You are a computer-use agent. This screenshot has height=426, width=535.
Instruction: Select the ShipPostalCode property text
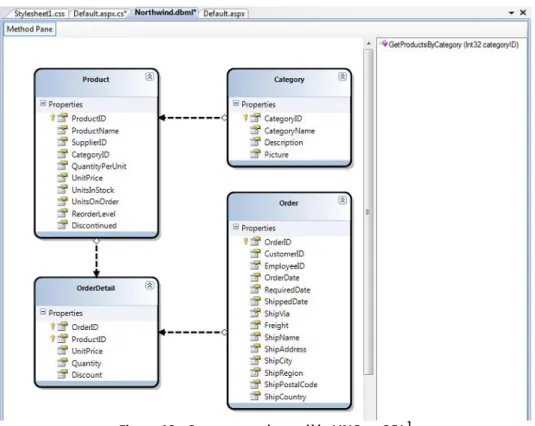(x=291, y=385)
